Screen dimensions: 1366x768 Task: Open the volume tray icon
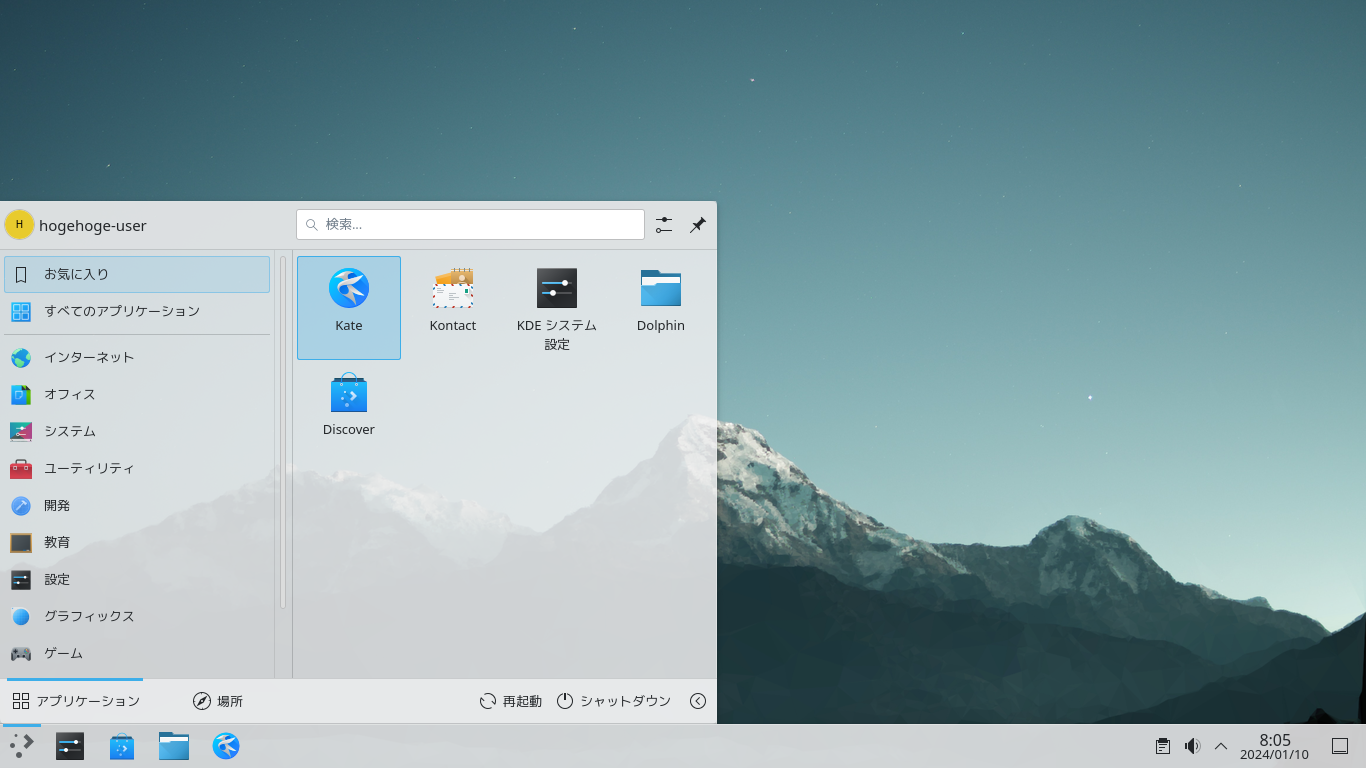pos(1192,746)
